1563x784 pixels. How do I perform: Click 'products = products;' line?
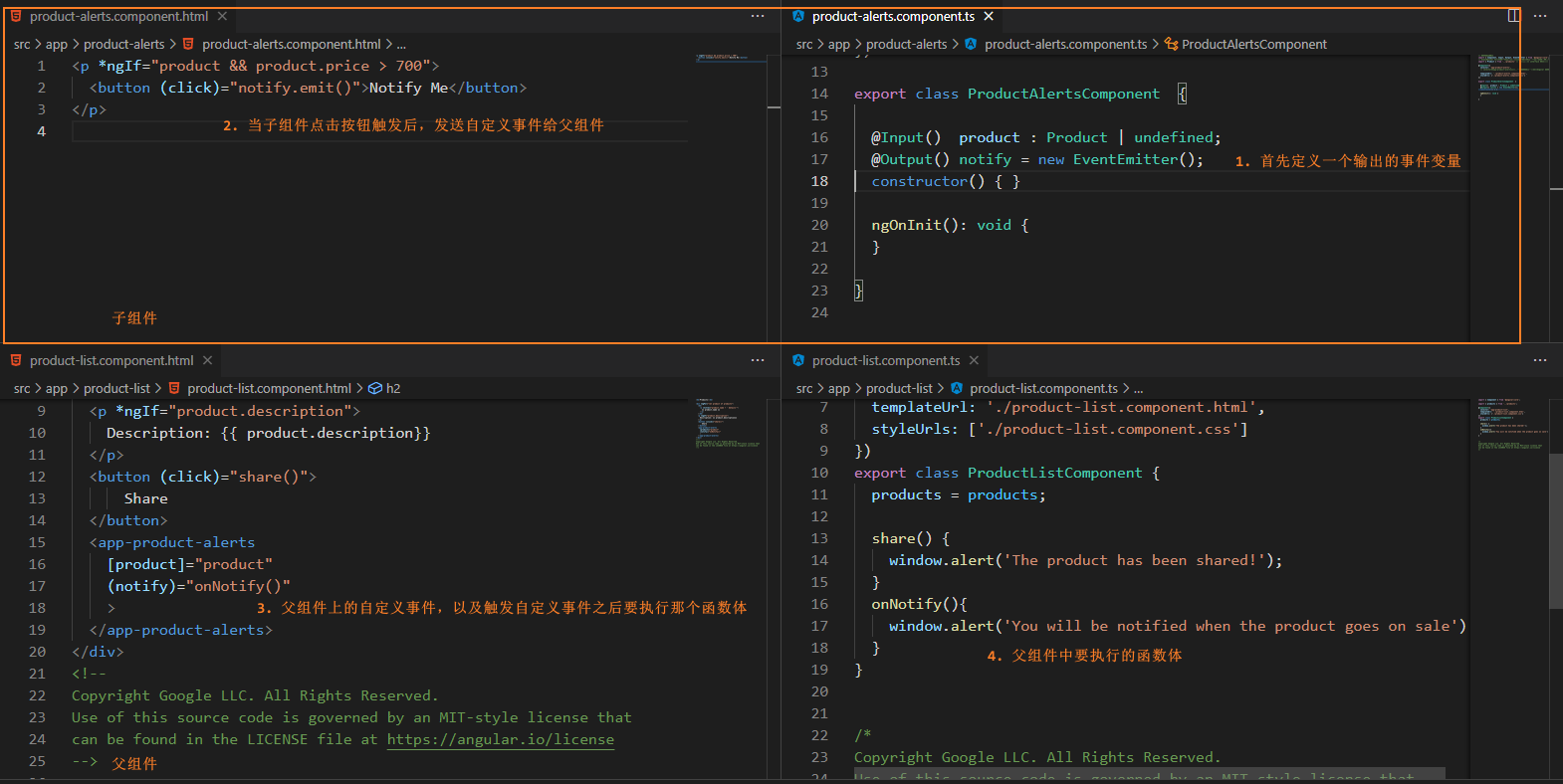coord(959,494)
